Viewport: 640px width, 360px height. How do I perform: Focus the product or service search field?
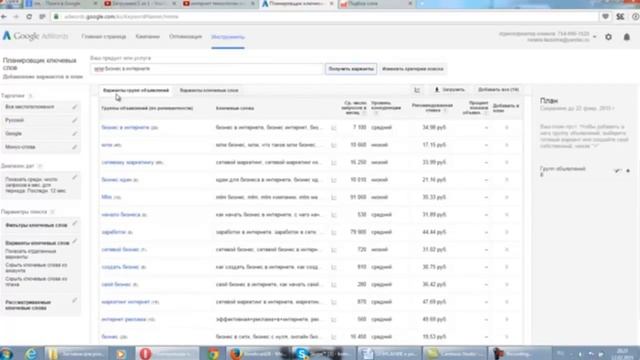point(207,69)
